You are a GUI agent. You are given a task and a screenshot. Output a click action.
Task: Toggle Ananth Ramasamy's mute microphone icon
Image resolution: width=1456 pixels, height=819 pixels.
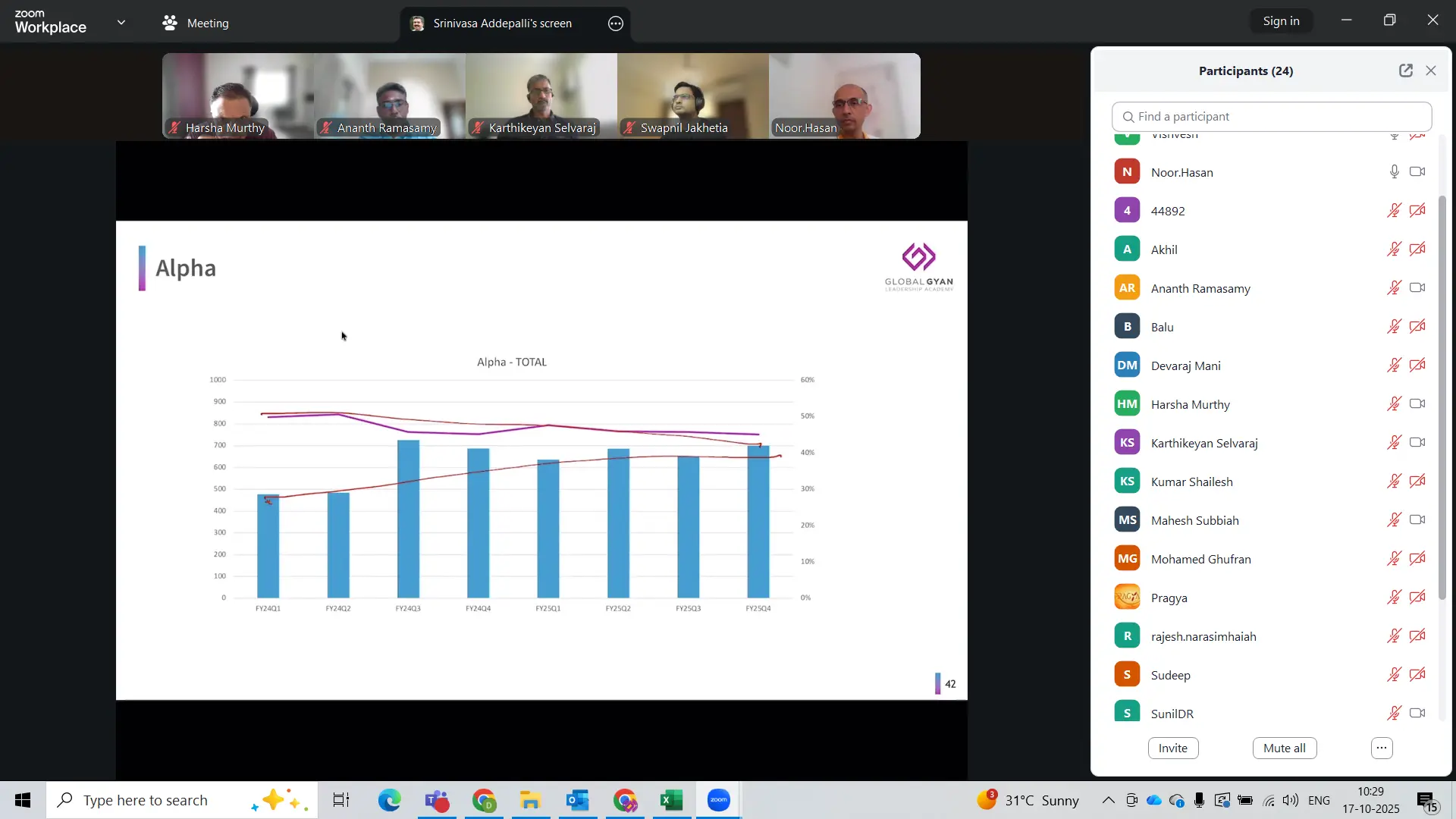coord(1394,288)
